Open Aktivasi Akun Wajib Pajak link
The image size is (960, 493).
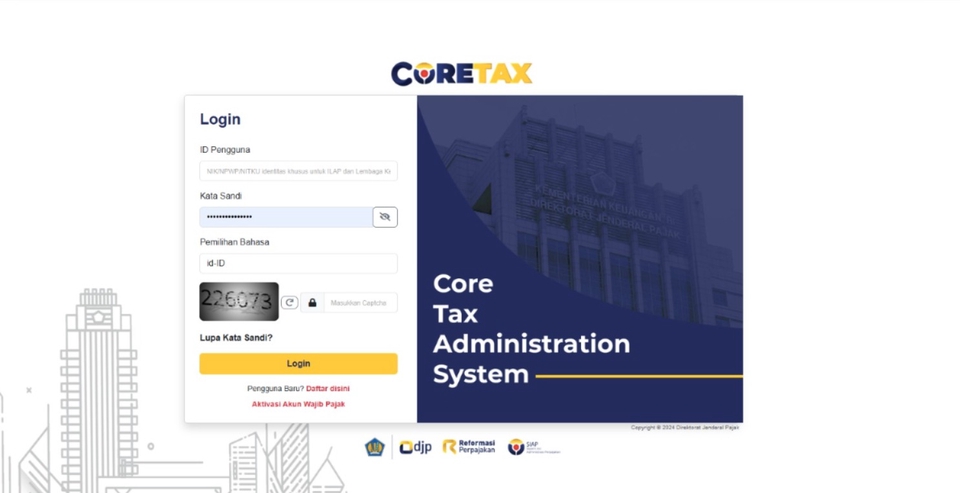(299, 404)
